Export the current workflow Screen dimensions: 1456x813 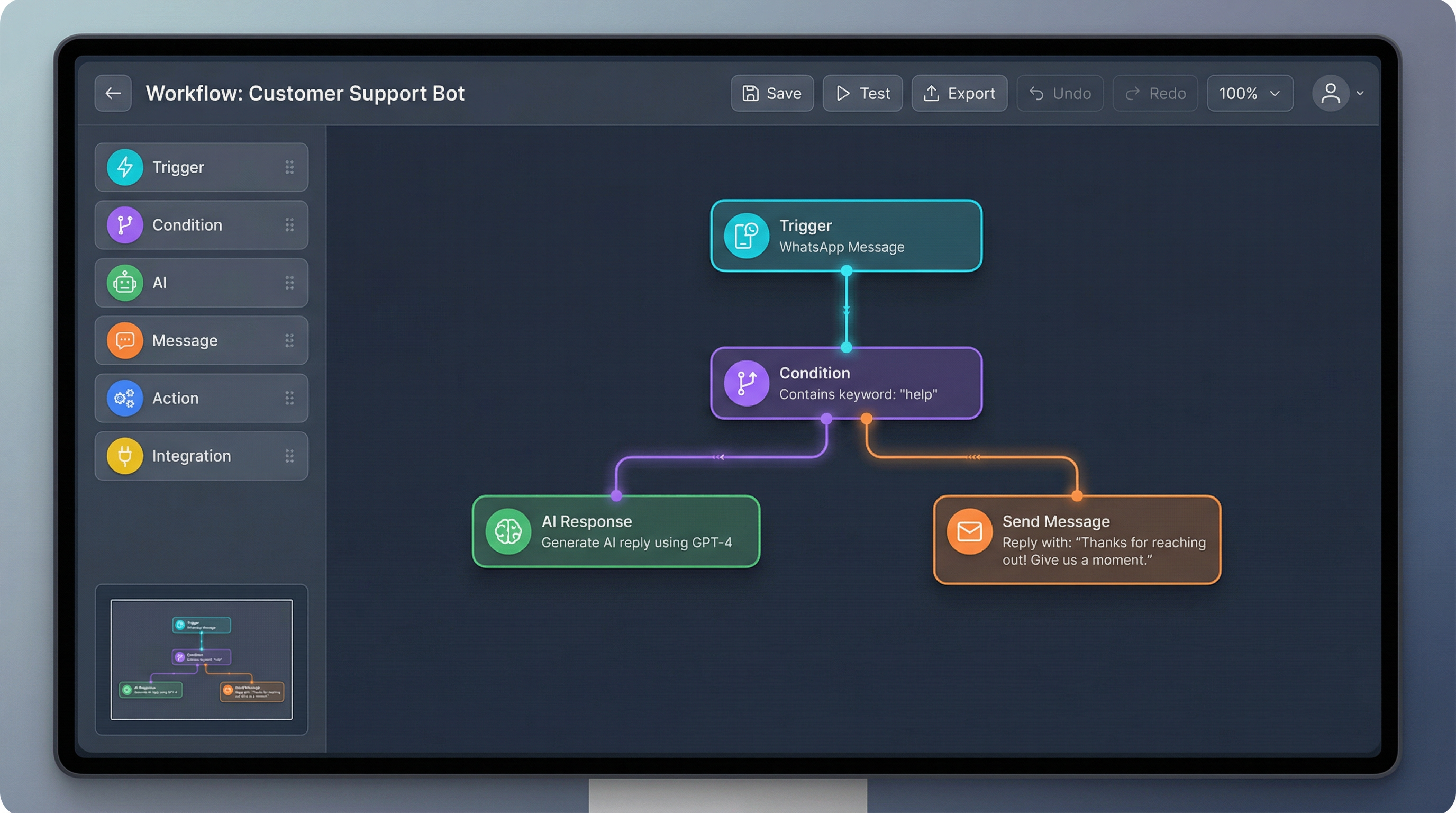[959, 93]
